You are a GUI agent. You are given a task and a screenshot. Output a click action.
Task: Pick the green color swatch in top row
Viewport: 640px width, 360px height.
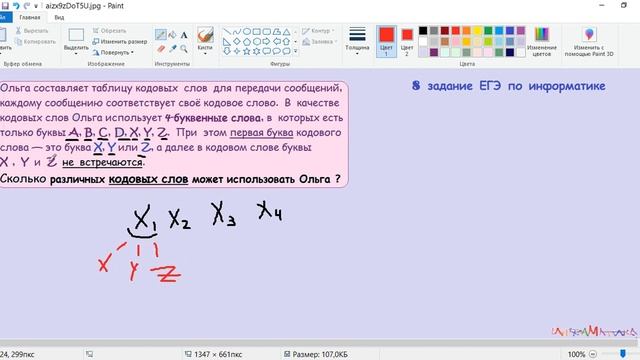pos(488,31)
